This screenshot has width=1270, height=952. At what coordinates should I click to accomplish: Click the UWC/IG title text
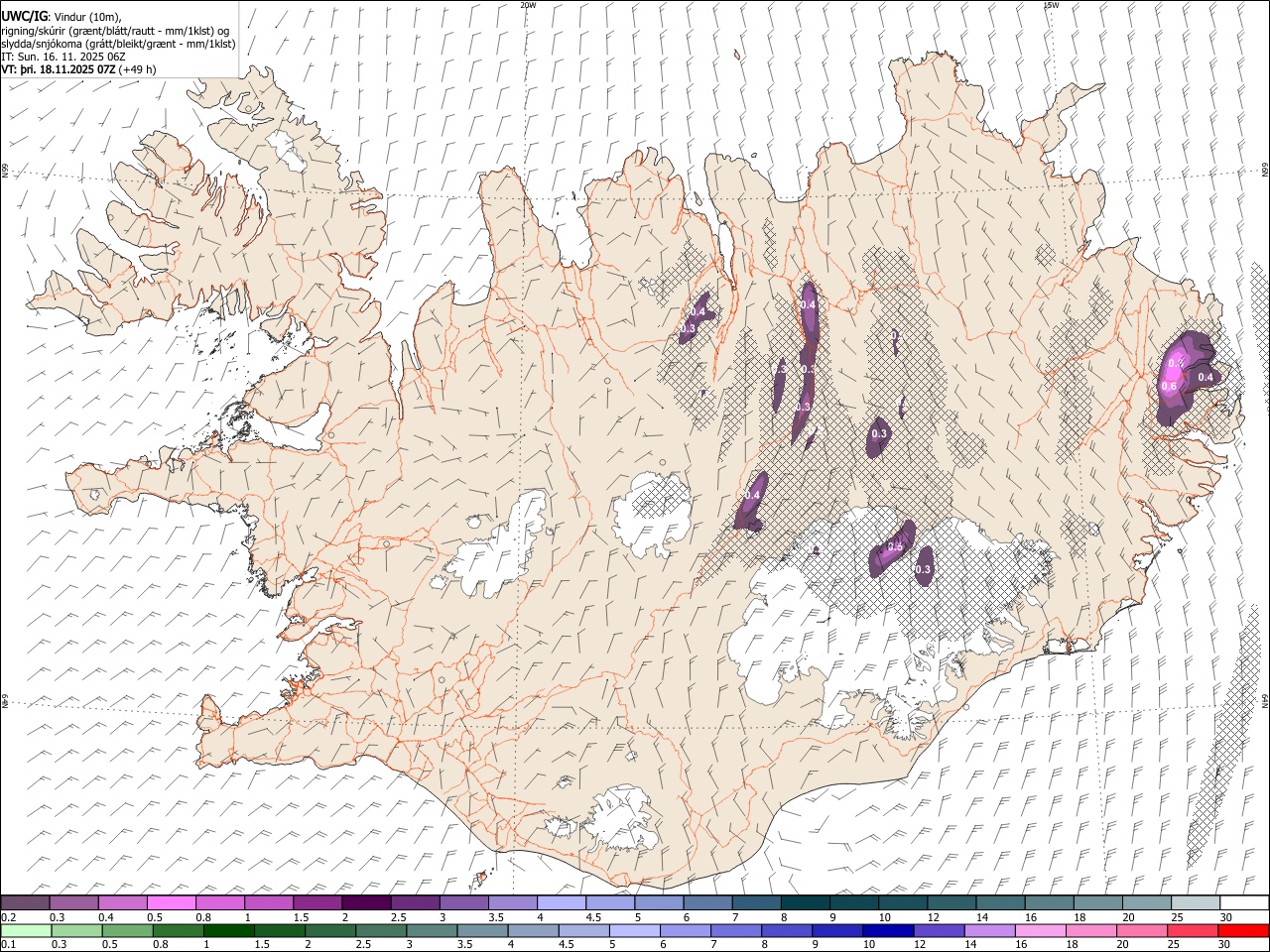point(25,16)
